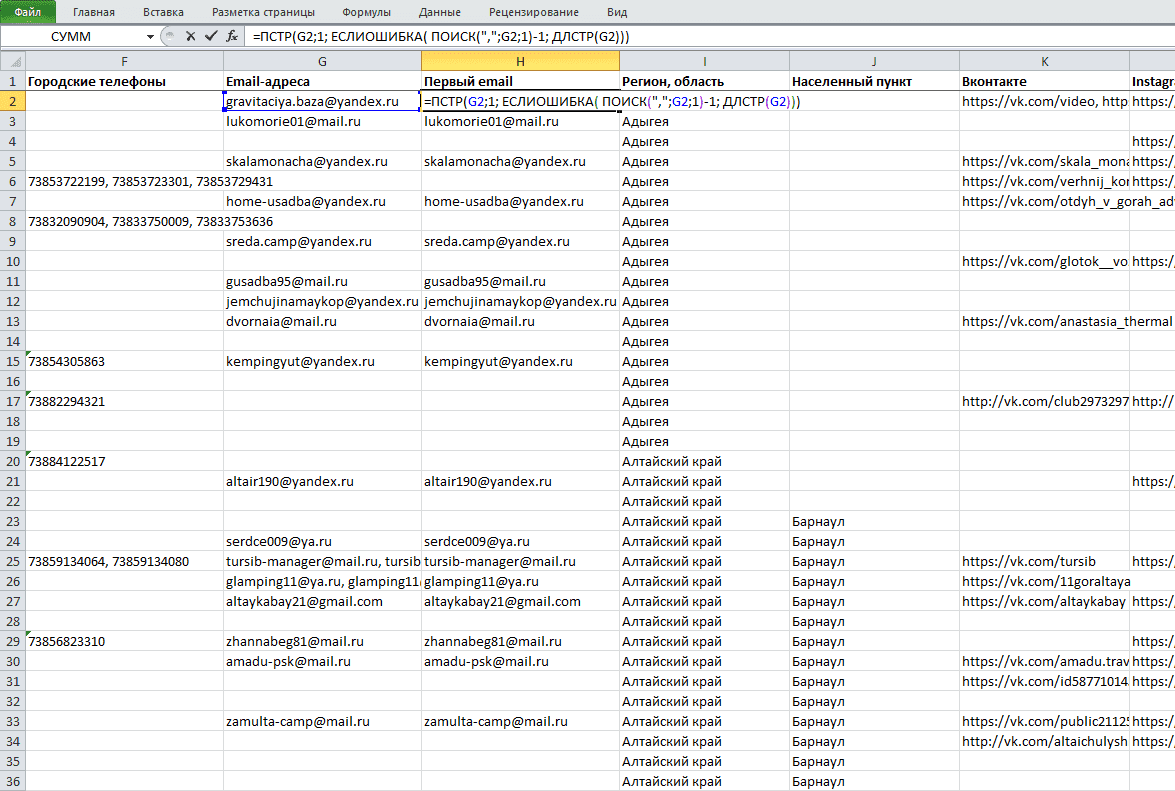The height and width of the screenshot is (791, 1175).
Task: Select zamulta-camp@mail.ru in column H
Action: click(x=520, y=721)
